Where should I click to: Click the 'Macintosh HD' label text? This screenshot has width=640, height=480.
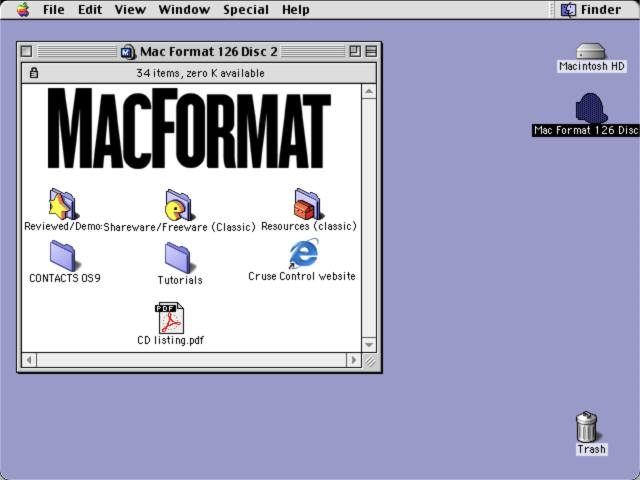tap(592, 66)
